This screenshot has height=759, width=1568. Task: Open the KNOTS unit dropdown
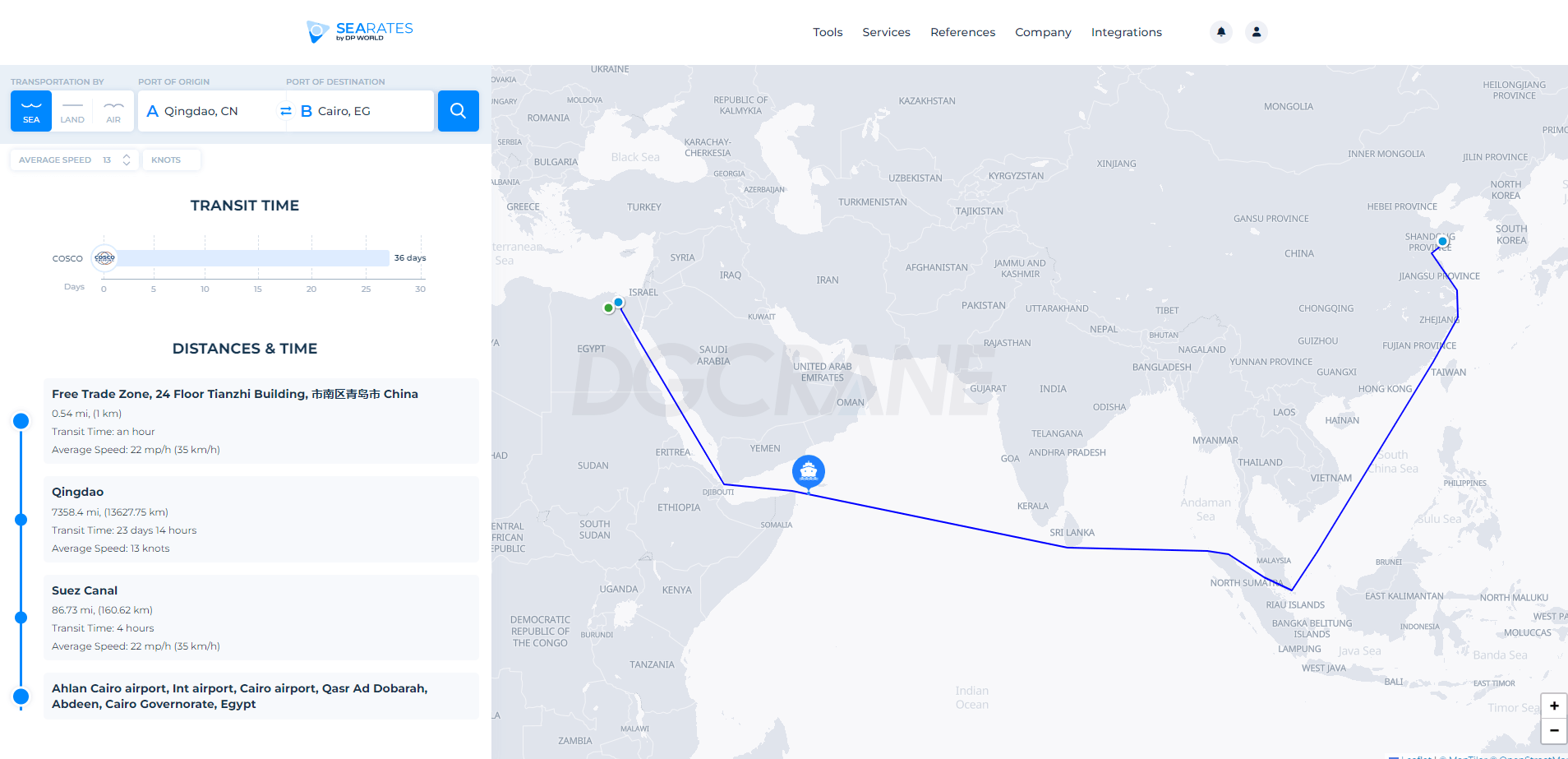(x=171, y=160)
